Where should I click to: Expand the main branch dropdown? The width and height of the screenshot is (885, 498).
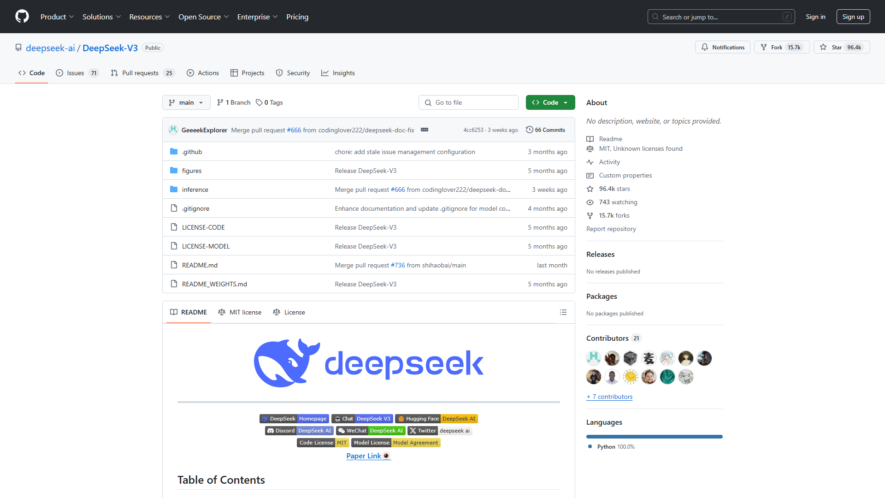[186, 102]
